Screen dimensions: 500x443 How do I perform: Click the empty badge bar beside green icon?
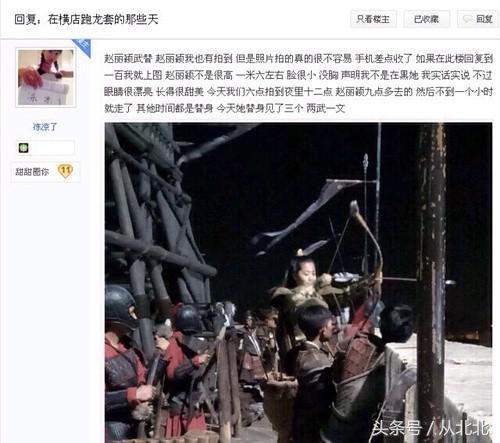click(52, 148)
